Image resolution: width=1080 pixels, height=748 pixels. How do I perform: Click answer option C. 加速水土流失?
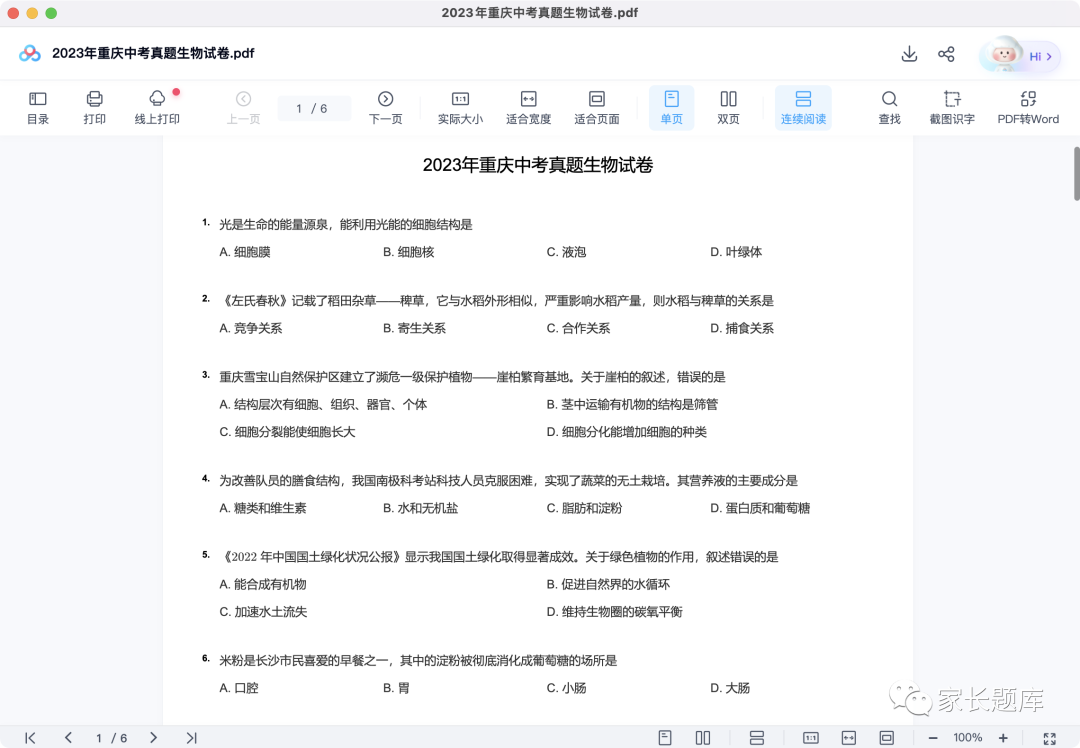point(263,612)
